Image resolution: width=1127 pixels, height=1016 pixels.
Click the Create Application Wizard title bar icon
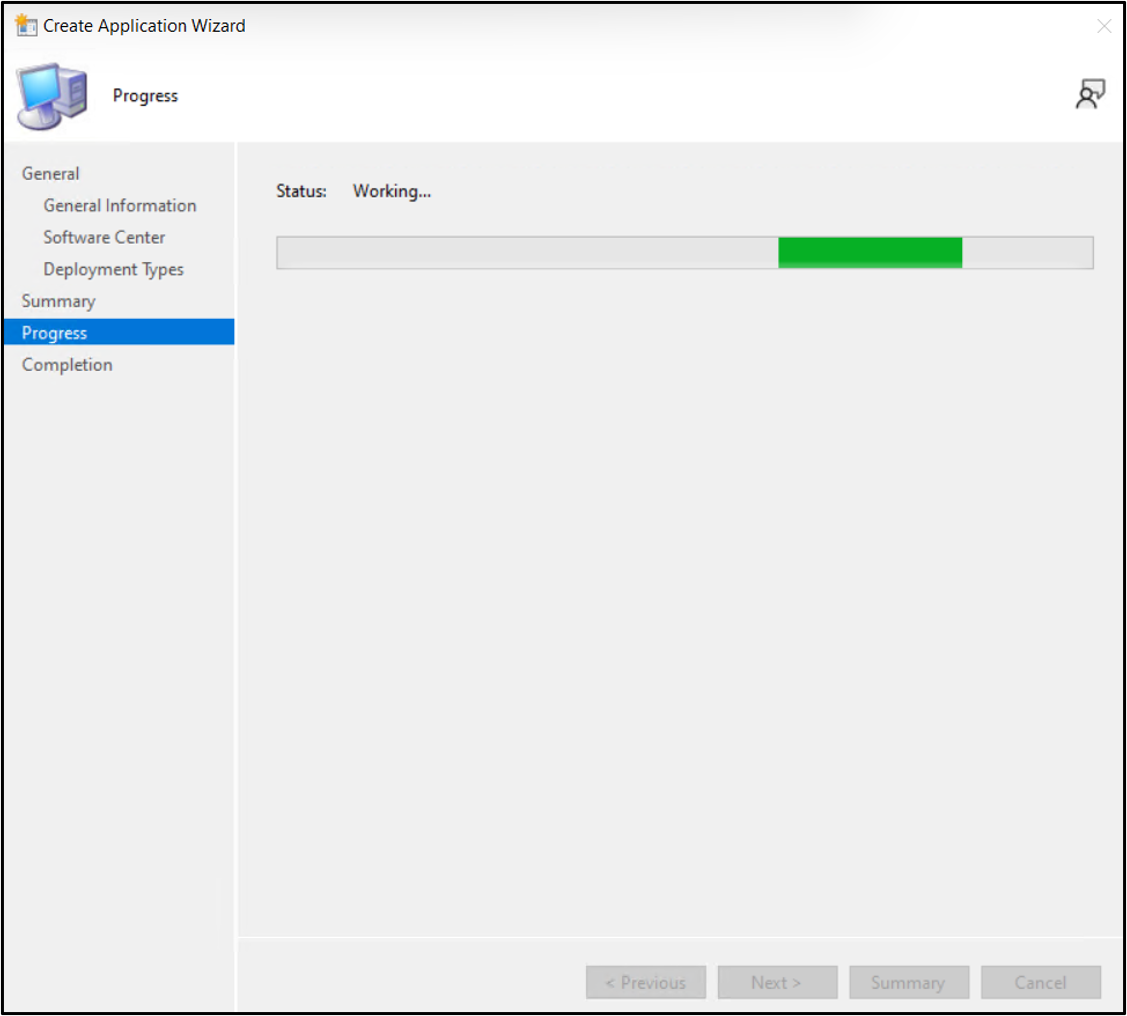(26, 25)
